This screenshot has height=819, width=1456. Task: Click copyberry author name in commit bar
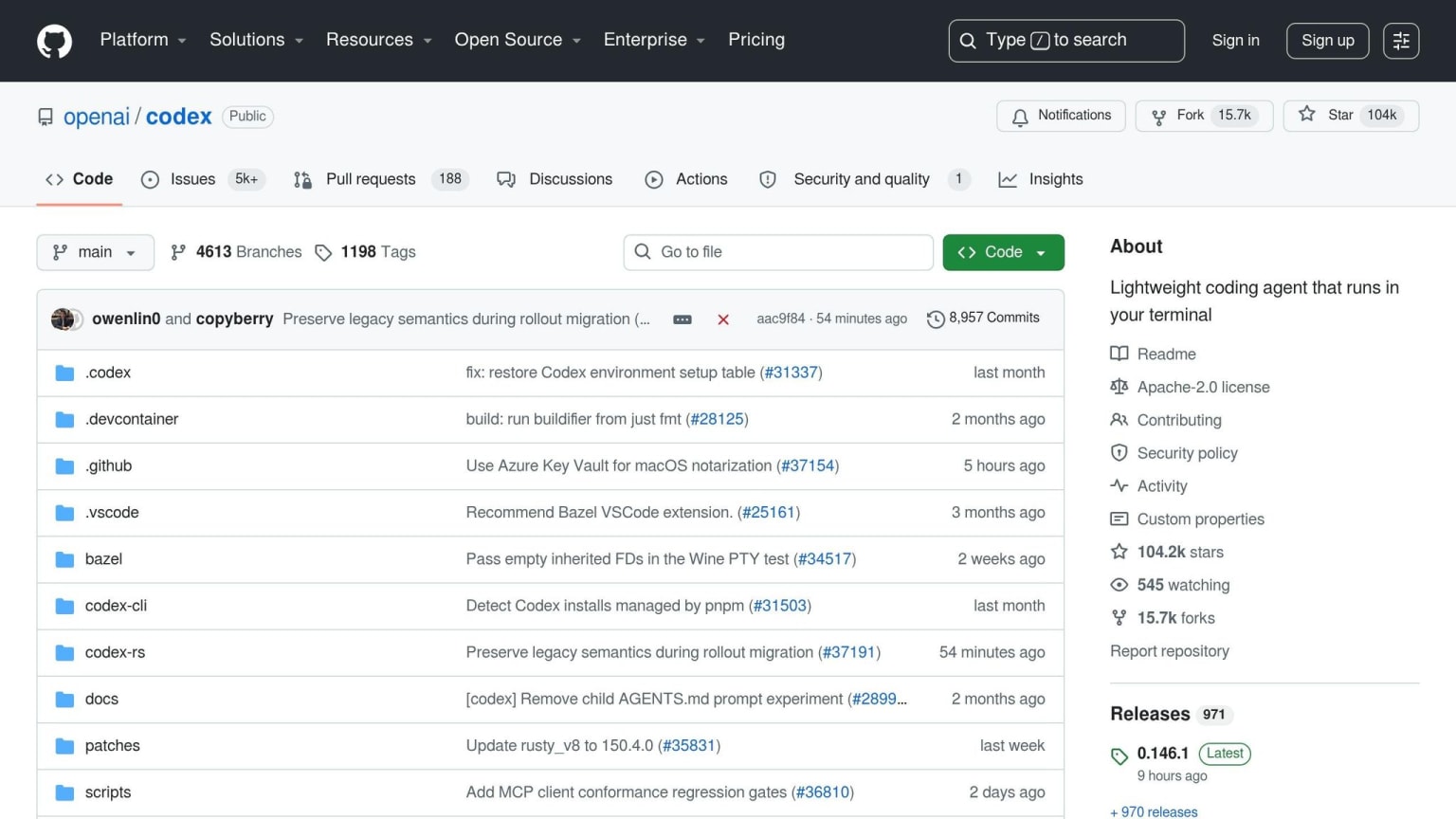click(x=234, y=319)
